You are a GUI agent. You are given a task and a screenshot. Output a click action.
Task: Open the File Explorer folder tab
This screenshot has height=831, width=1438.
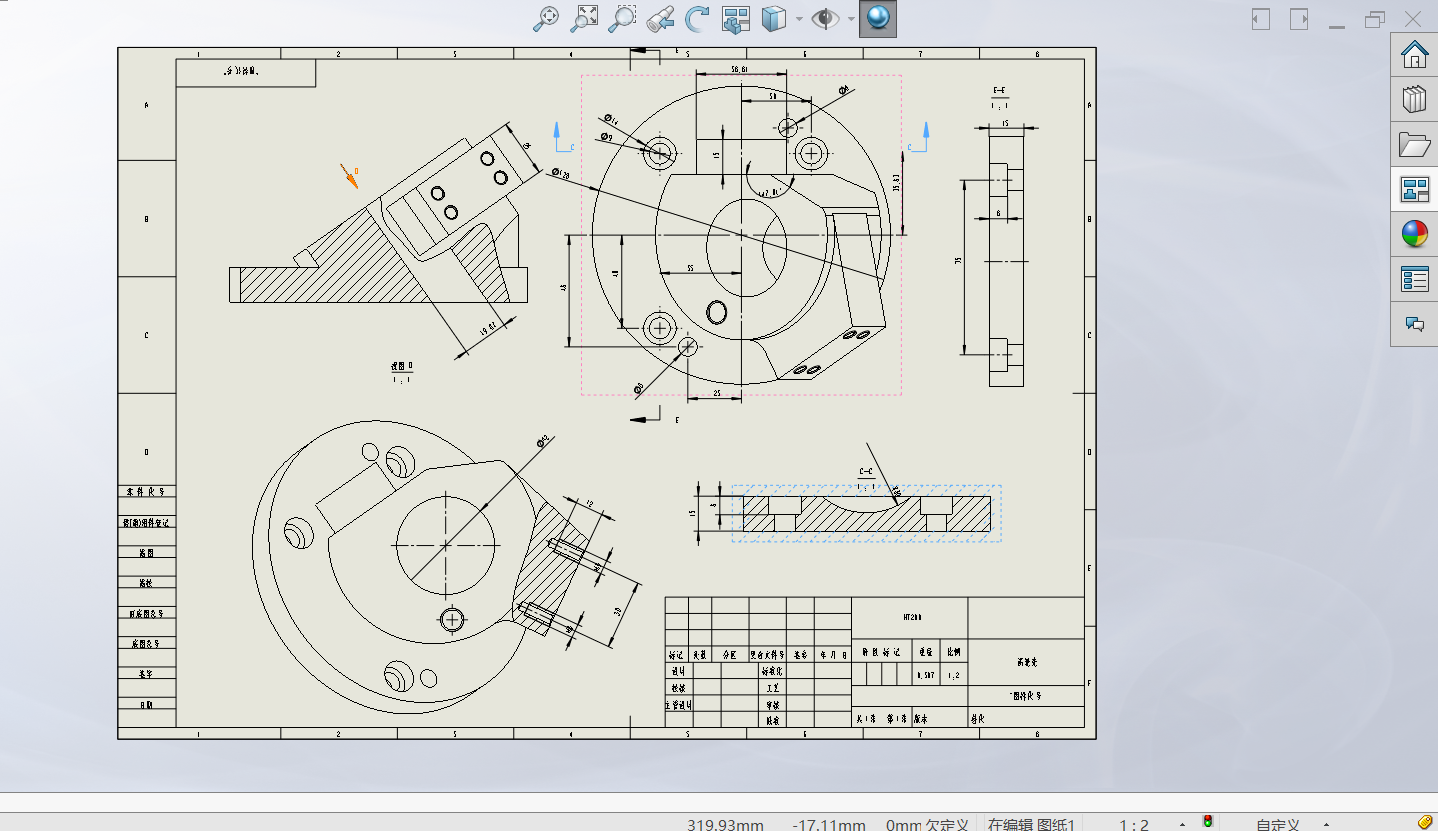[x=1414, y=144]
